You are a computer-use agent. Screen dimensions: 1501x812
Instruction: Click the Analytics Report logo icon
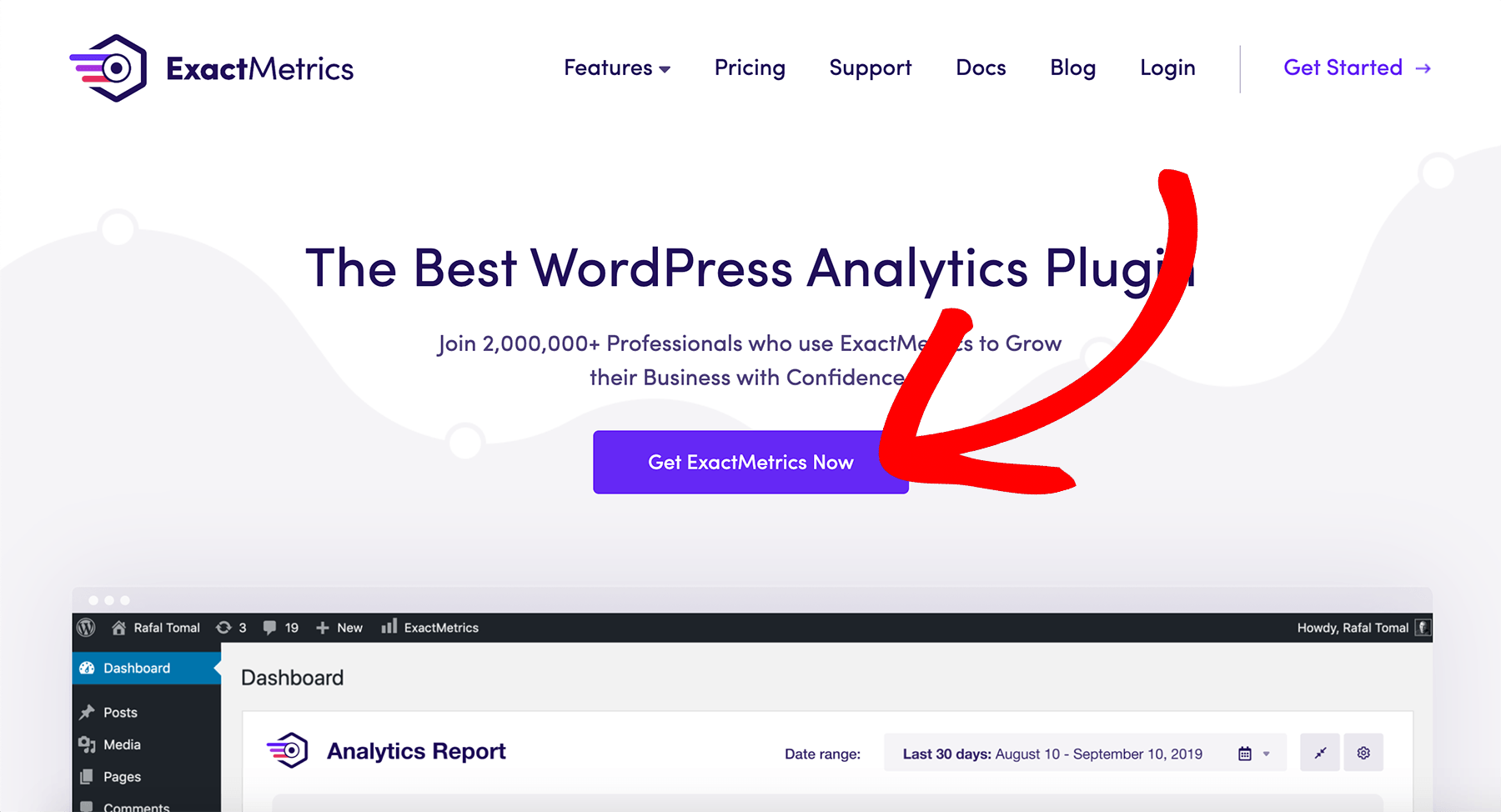288,750
